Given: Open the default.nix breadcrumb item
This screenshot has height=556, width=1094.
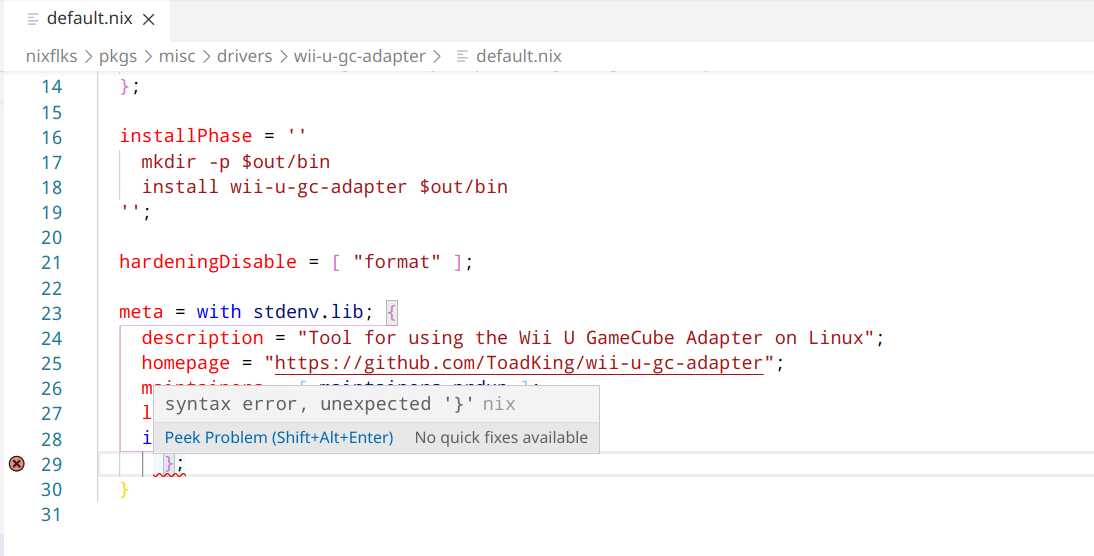Looking at the screenshot, I should coord(518,57).
